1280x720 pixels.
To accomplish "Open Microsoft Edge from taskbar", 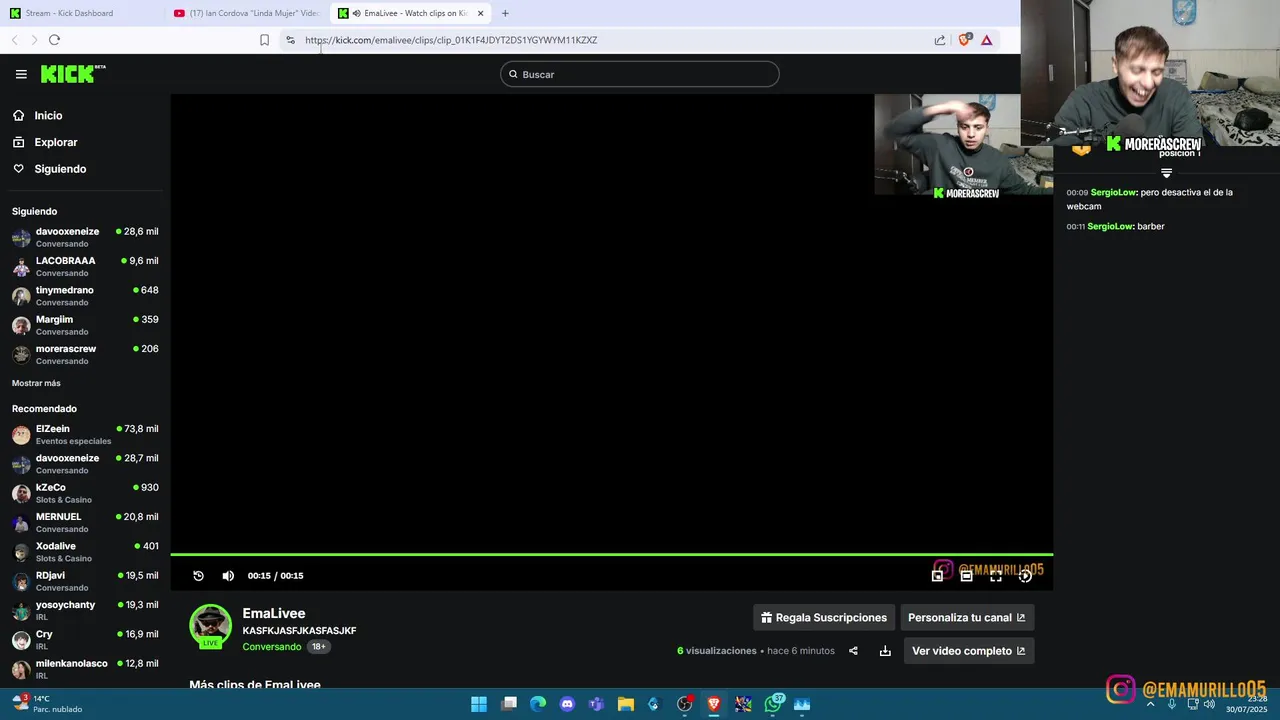I will coord(538,704).
